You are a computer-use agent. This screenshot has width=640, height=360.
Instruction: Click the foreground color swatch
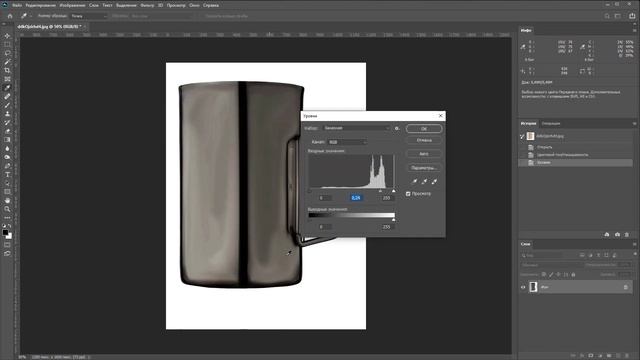(5, 233)
